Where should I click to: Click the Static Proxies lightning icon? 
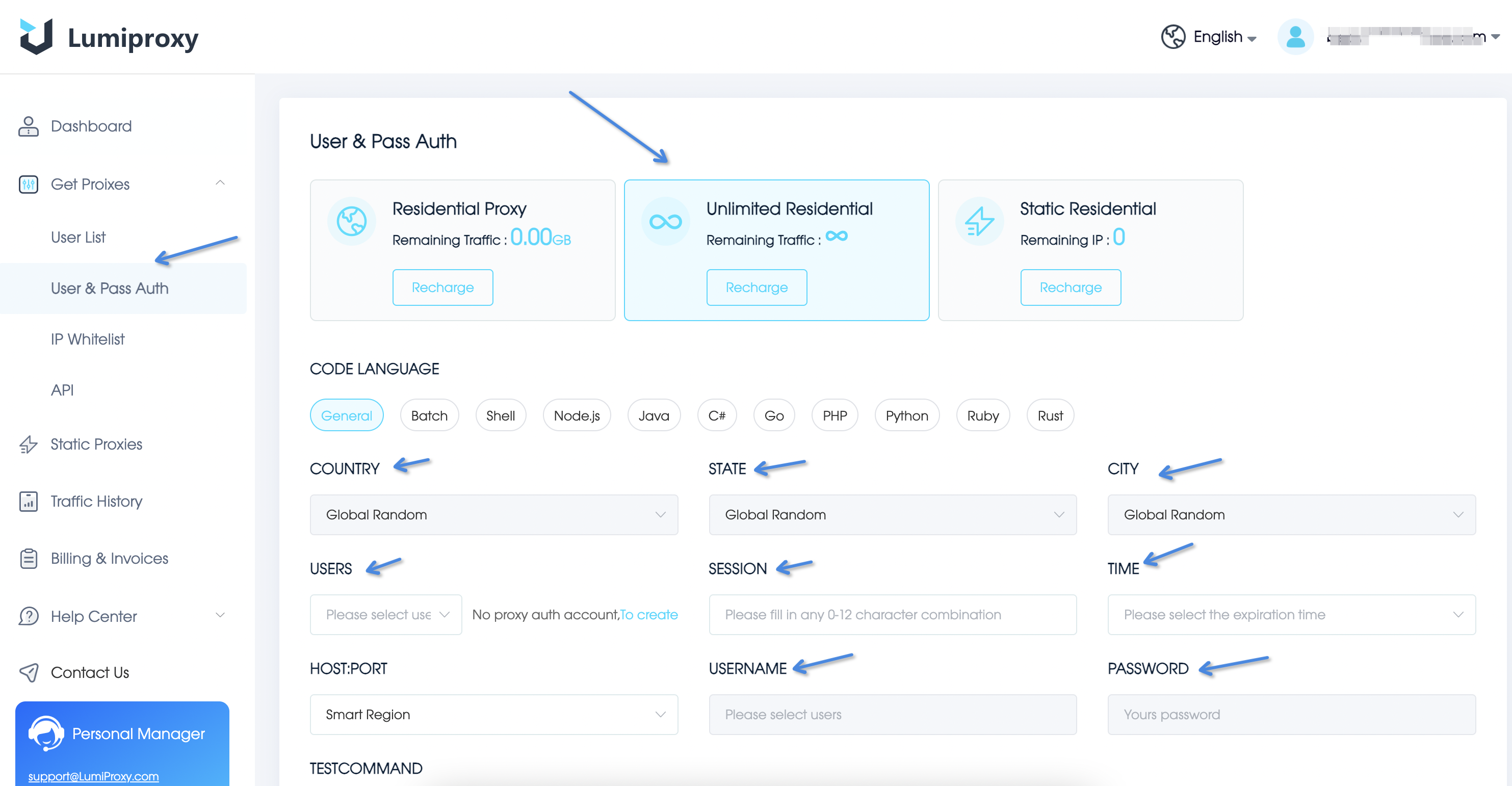tap(28, 444)
